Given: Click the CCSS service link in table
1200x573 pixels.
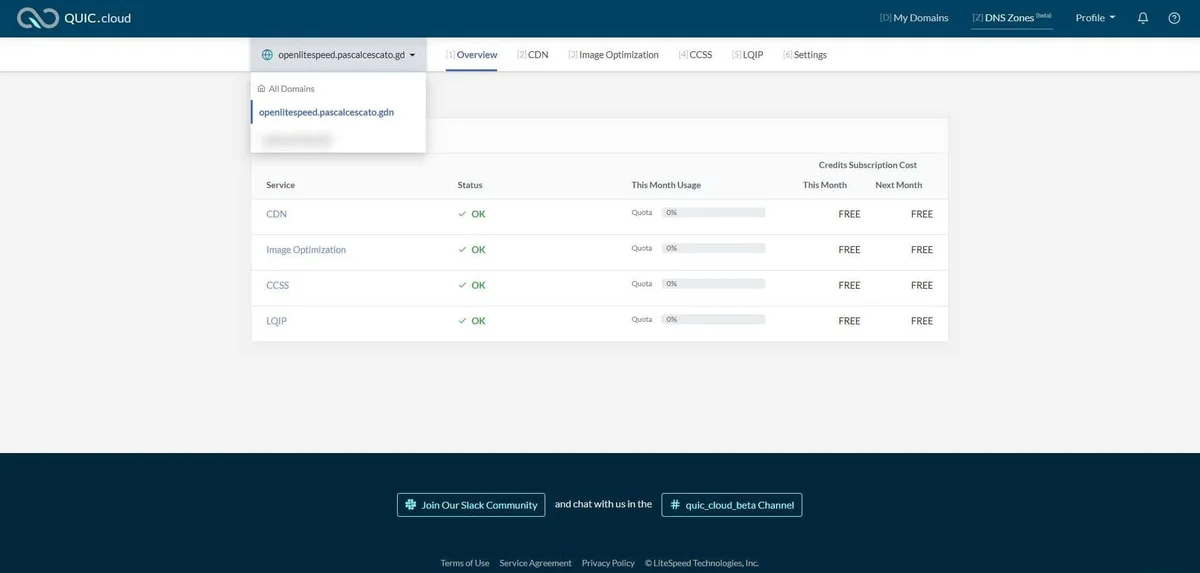Looking at the screenshot, I should point(277,285).
